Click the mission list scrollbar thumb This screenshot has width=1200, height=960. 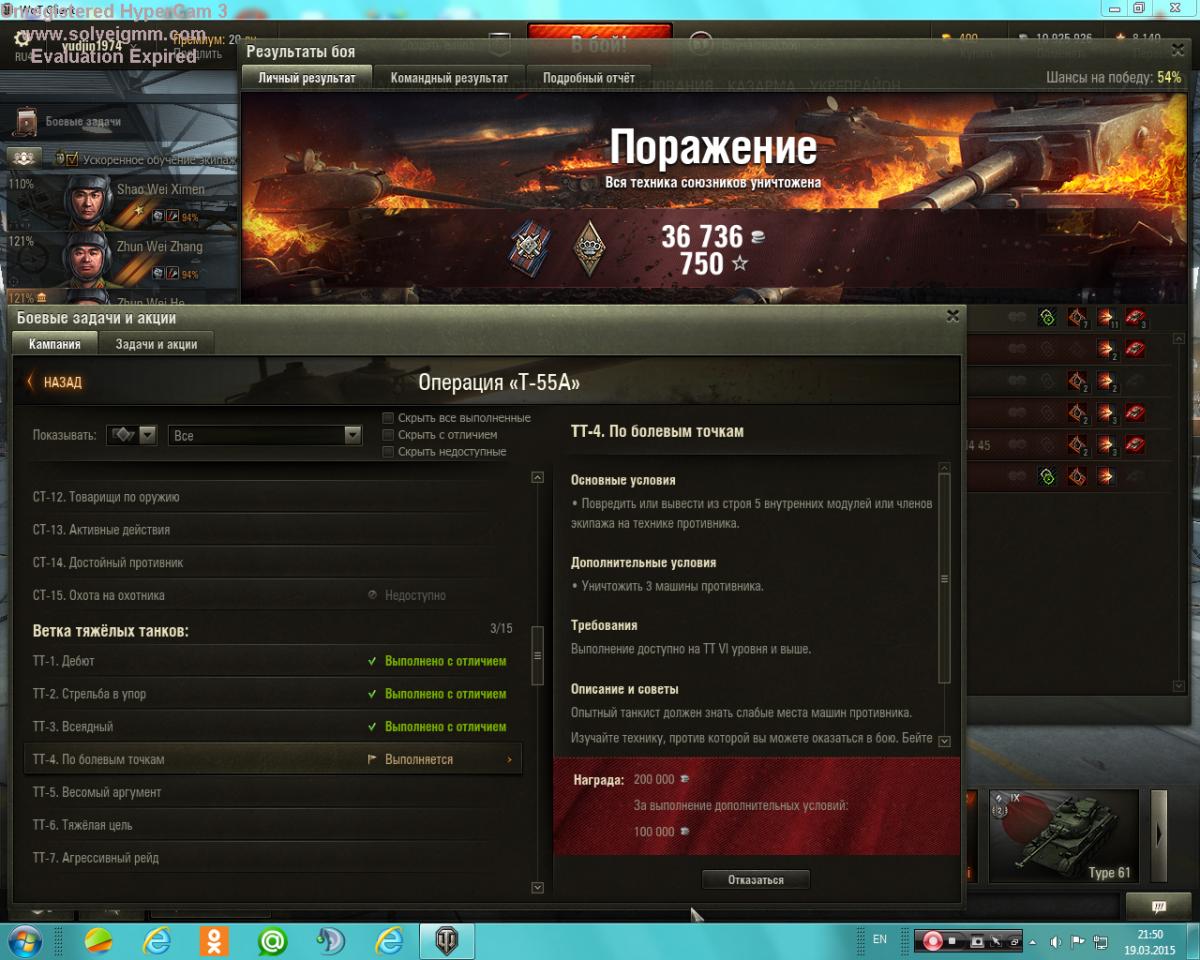click(537, 655)
